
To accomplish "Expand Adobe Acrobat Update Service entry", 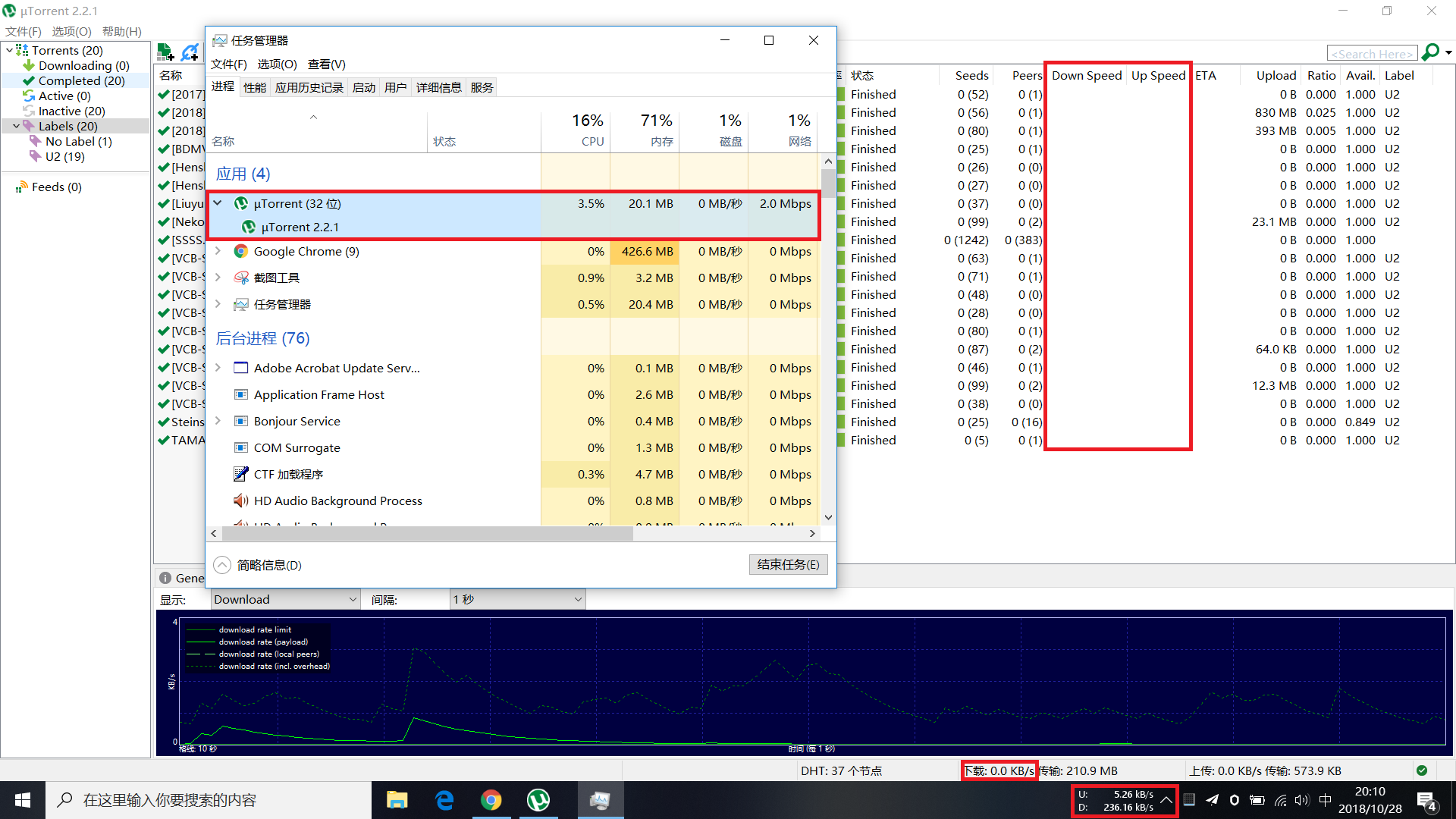I will (x=218, y=368).
